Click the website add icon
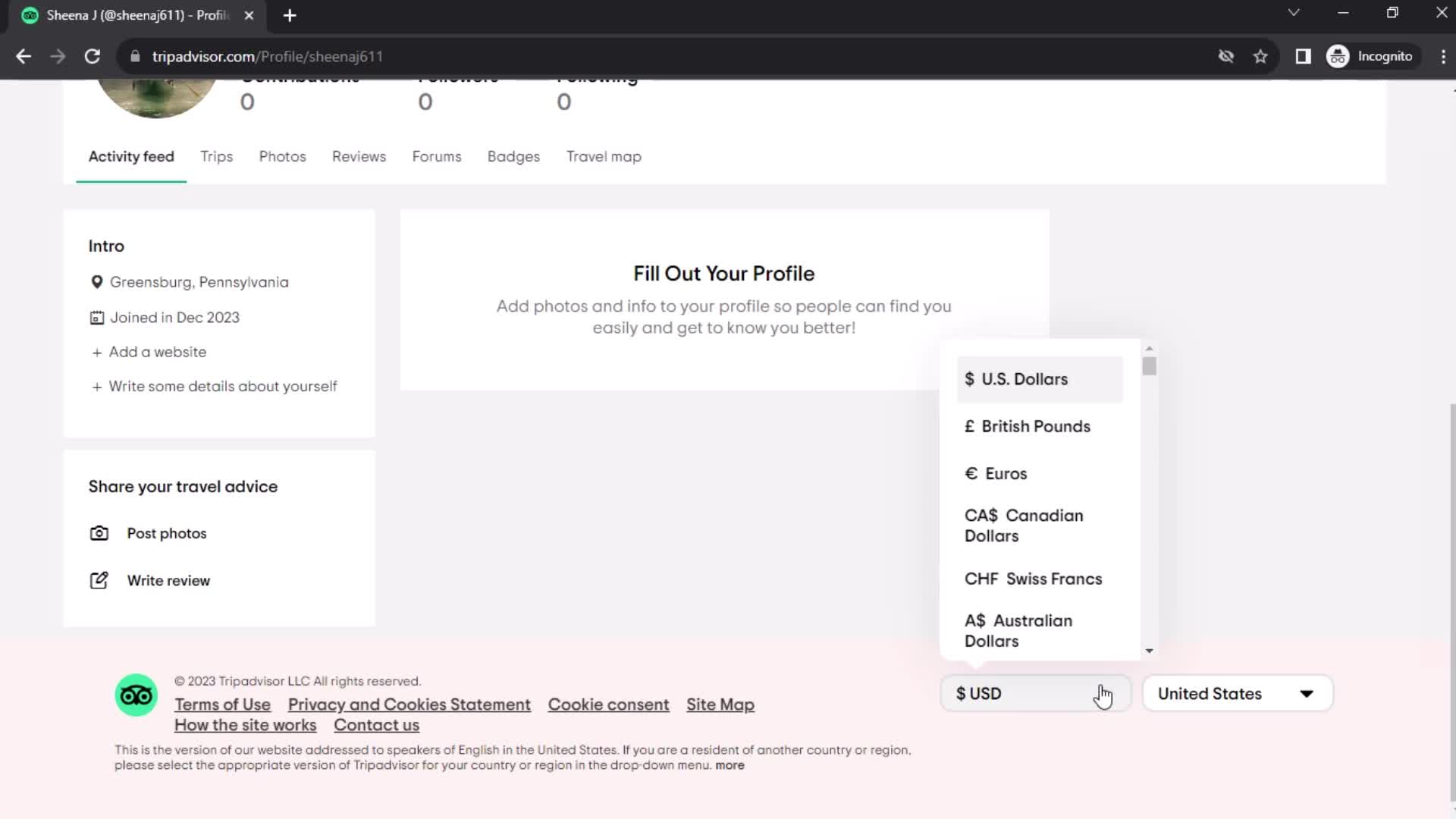Viewport: 1456px width, 819px height. tap(96, 352)
